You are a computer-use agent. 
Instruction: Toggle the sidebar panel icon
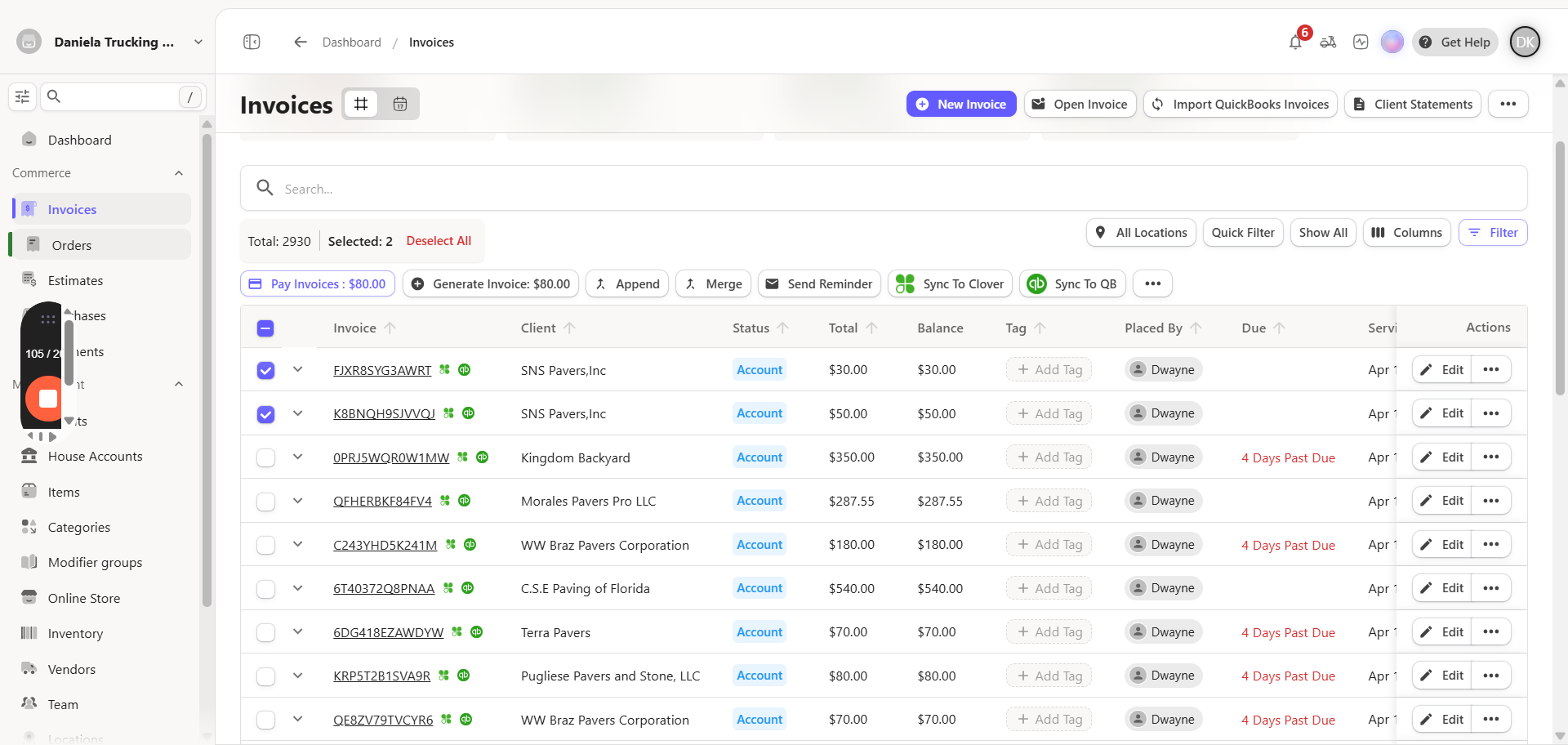[252, 42]
